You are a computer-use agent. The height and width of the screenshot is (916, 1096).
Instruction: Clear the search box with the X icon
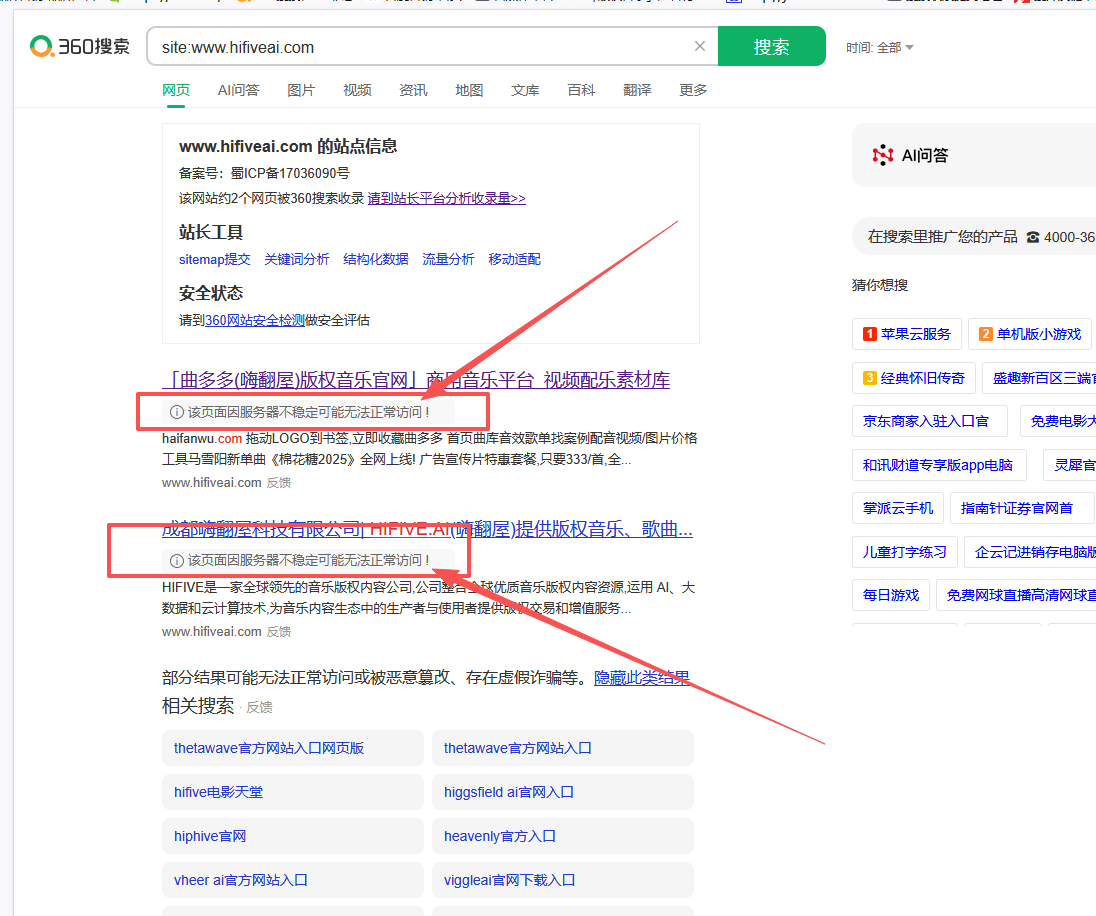click(x=700, y=46)
